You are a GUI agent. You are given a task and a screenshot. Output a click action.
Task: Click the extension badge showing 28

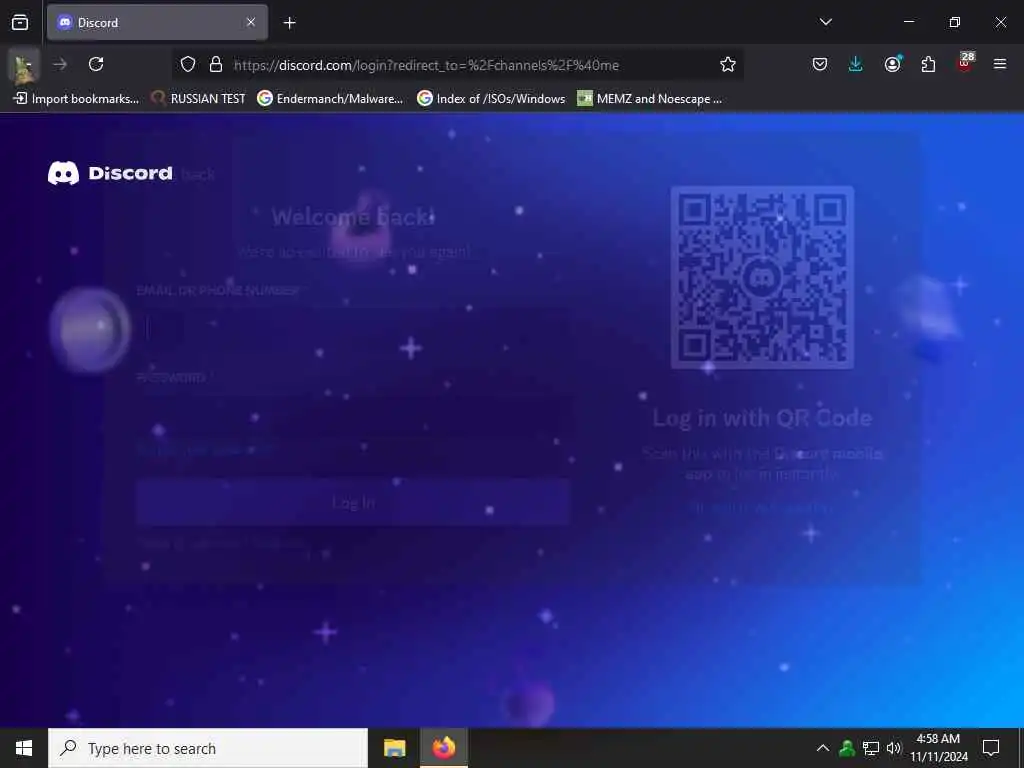tap(965, 63)
